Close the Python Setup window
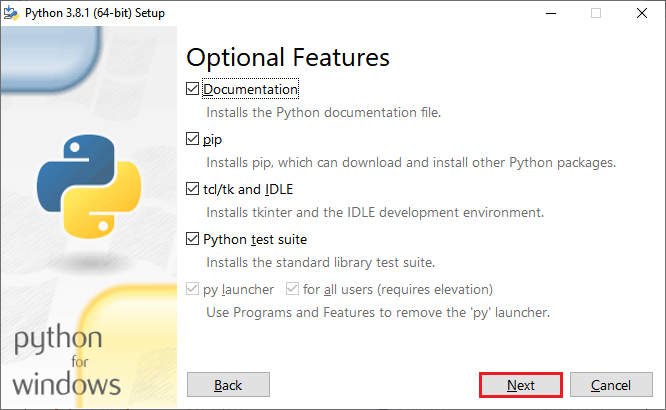The height and width of the screenshot is (410, 666). coord(641,13)
